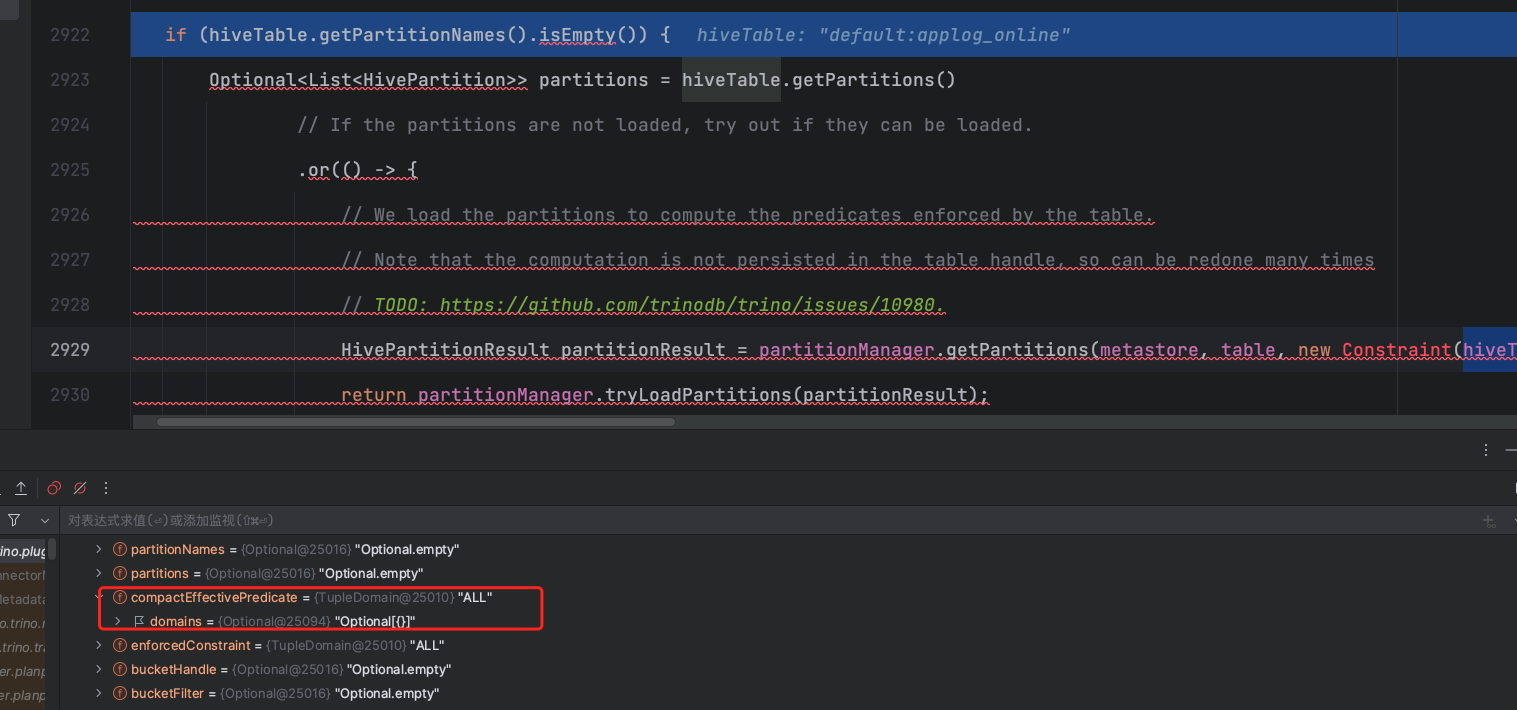Select the partitions variable name text
1517x710 pixels.
(160, 573)
